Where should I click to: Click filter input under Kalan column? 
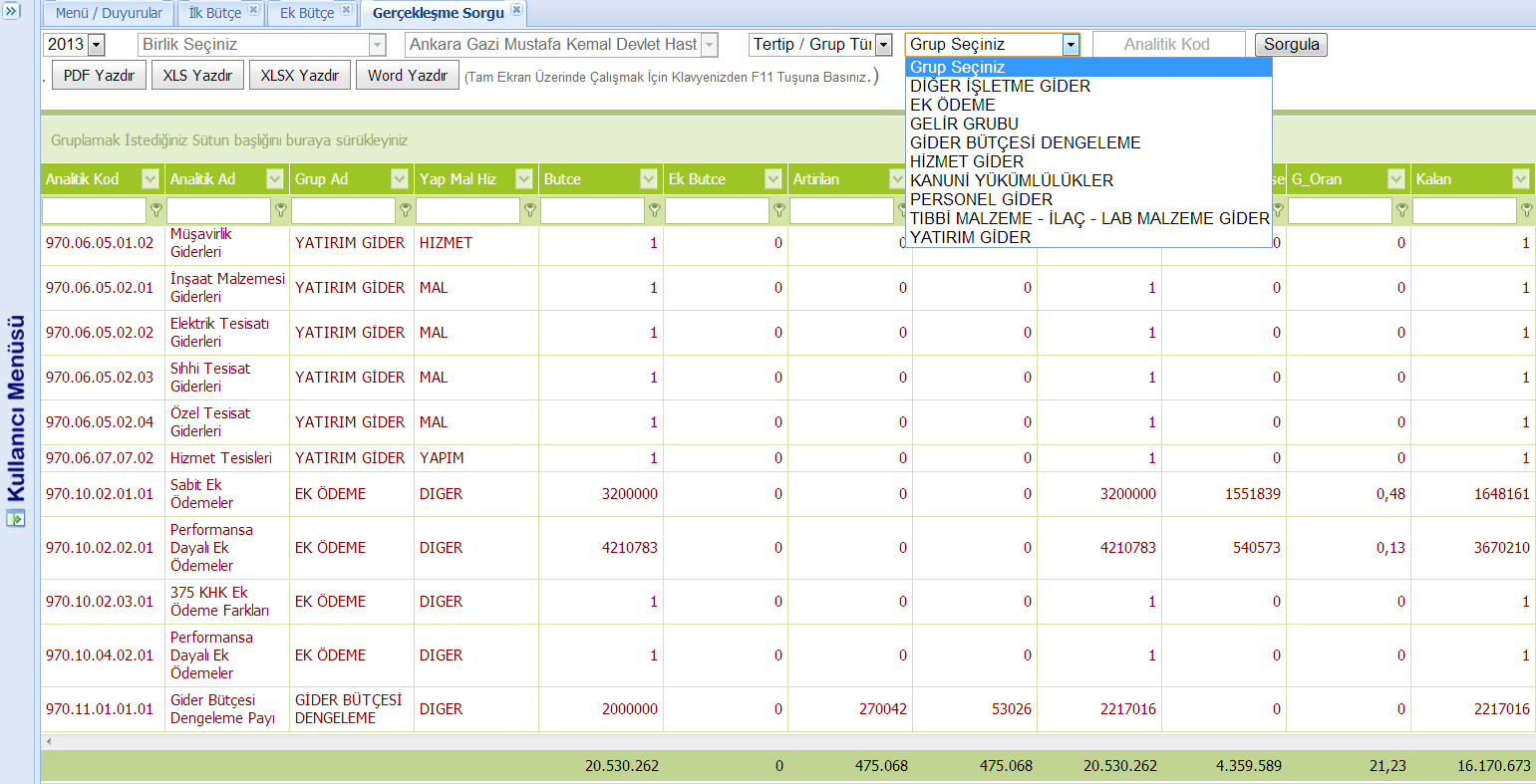click(1465, 210)
